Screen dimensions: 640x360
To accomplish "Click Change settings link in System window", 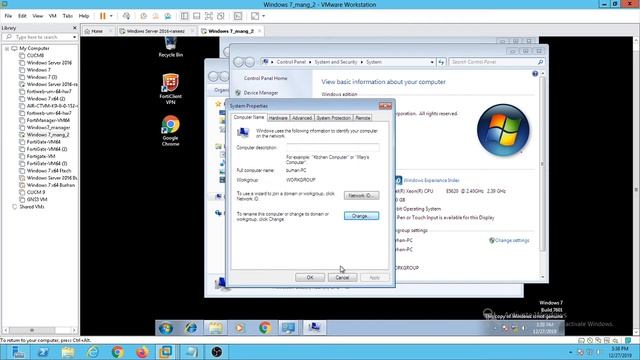I will [512, 240].
